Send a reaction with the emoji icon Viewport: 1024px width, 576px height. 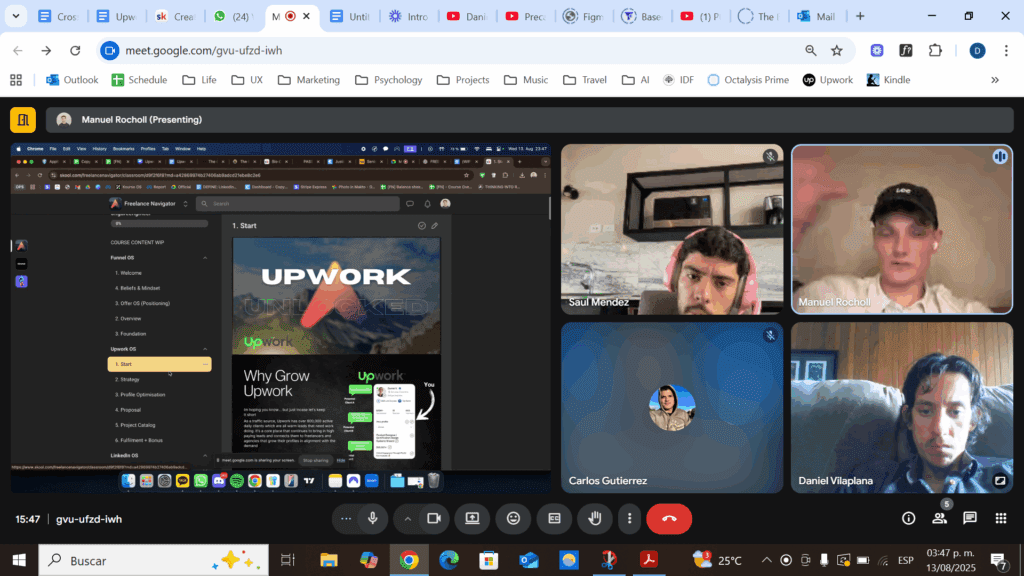coord(513,518)
